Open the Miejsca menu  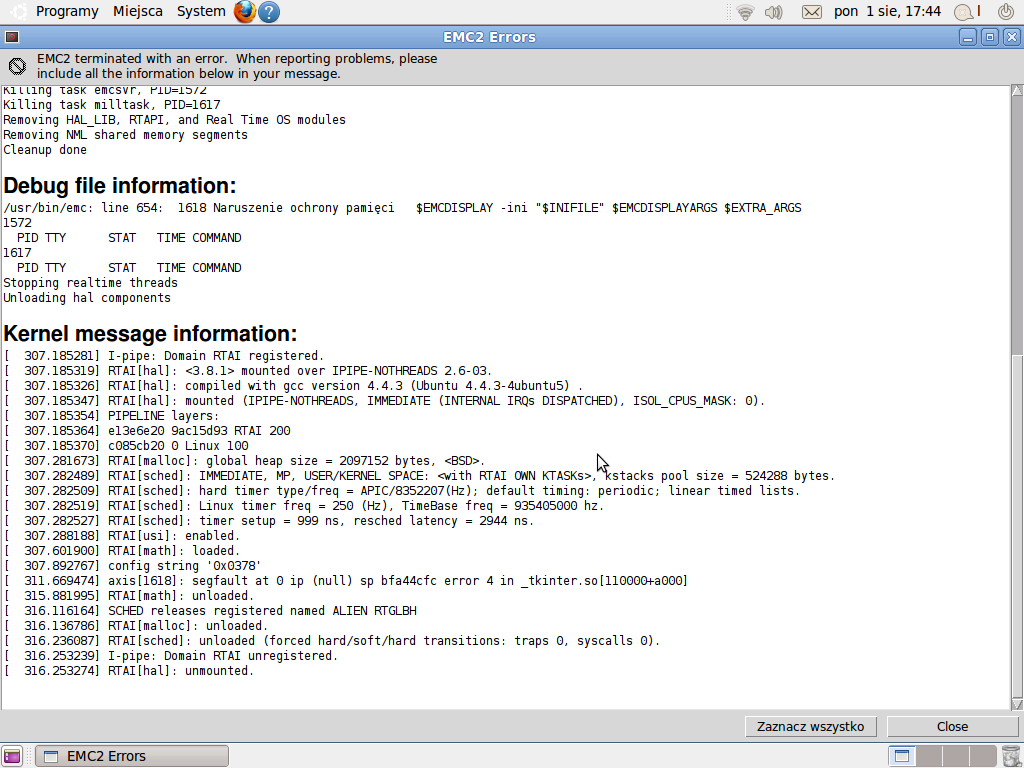click(x=138, y=12)
